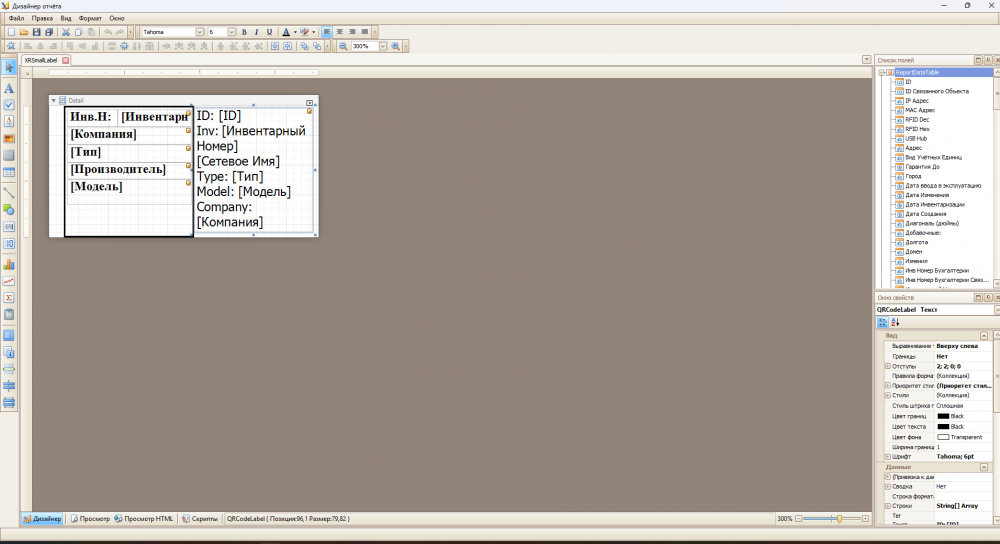Image resolution: width=1000 pixels, height=544 pixels.
Task: Toggle Underline formatting
Action: click(x=269, y=32)
